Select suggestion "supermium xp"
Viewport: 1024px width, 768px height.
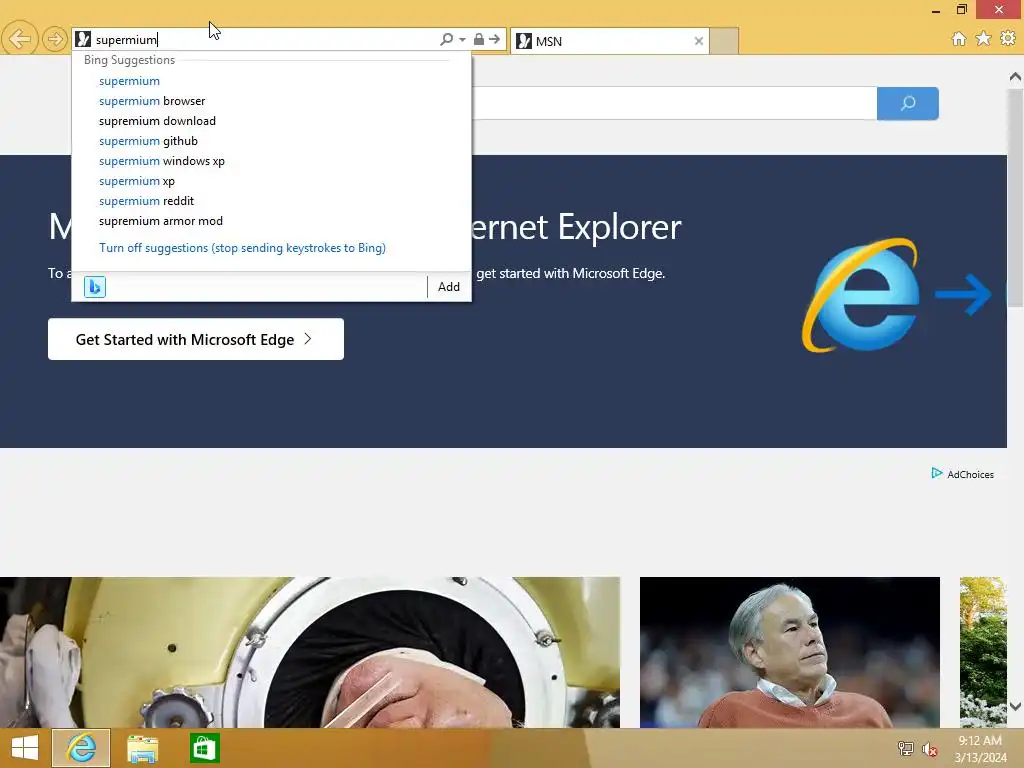137,181
